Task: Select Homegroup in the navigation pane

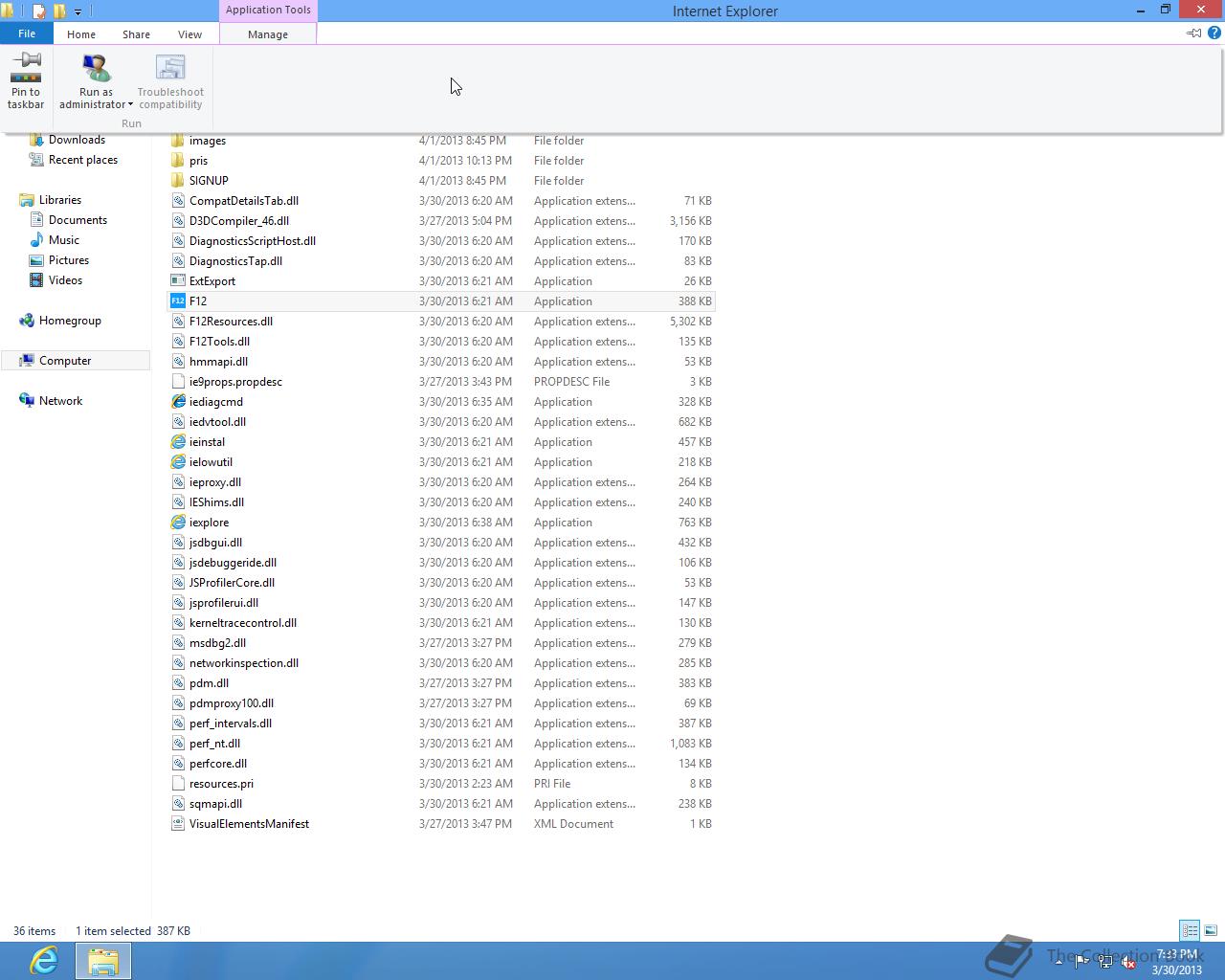Action: 70,321
